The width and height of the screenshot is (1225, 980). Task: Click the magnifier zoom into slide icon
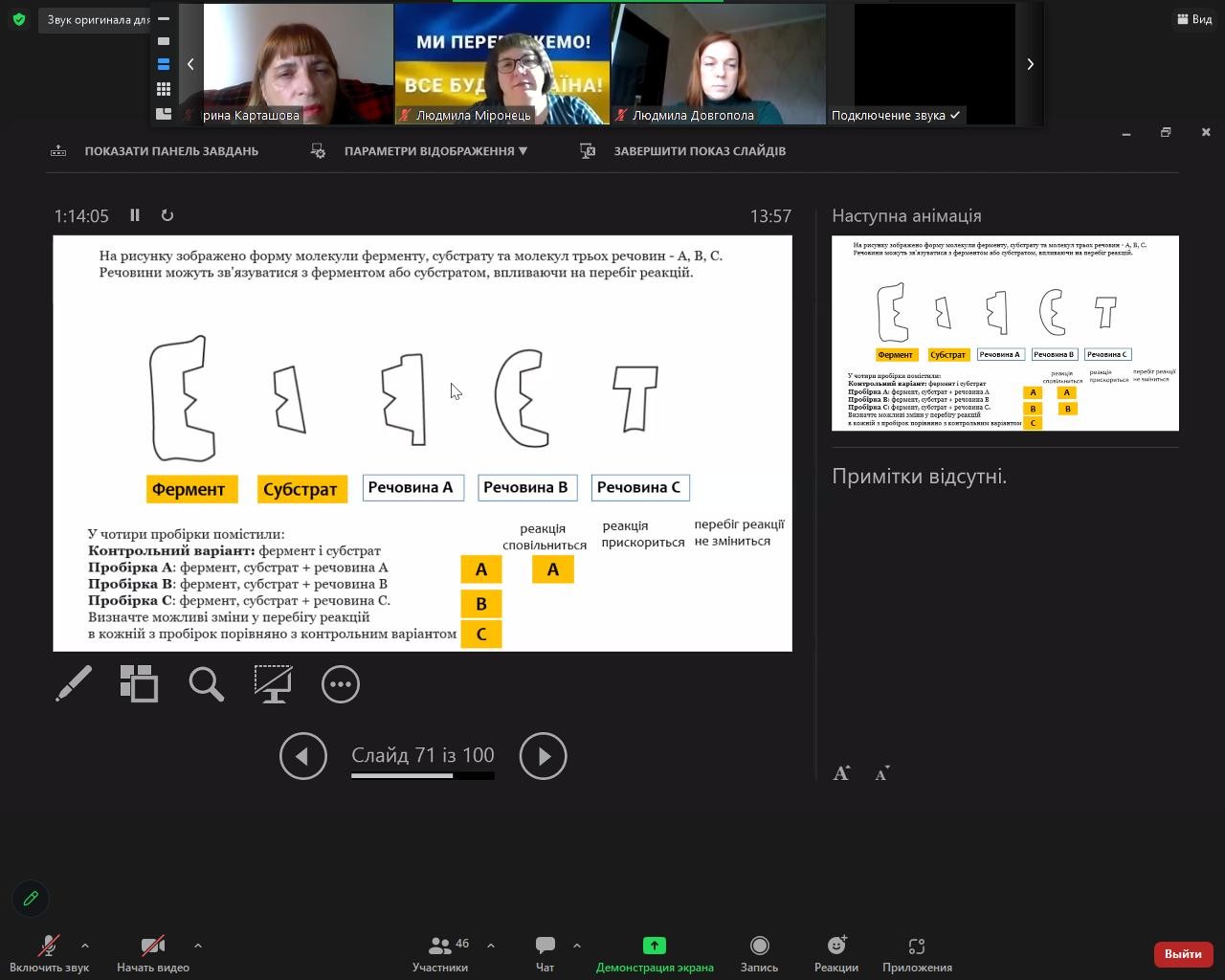pos(206,683)
